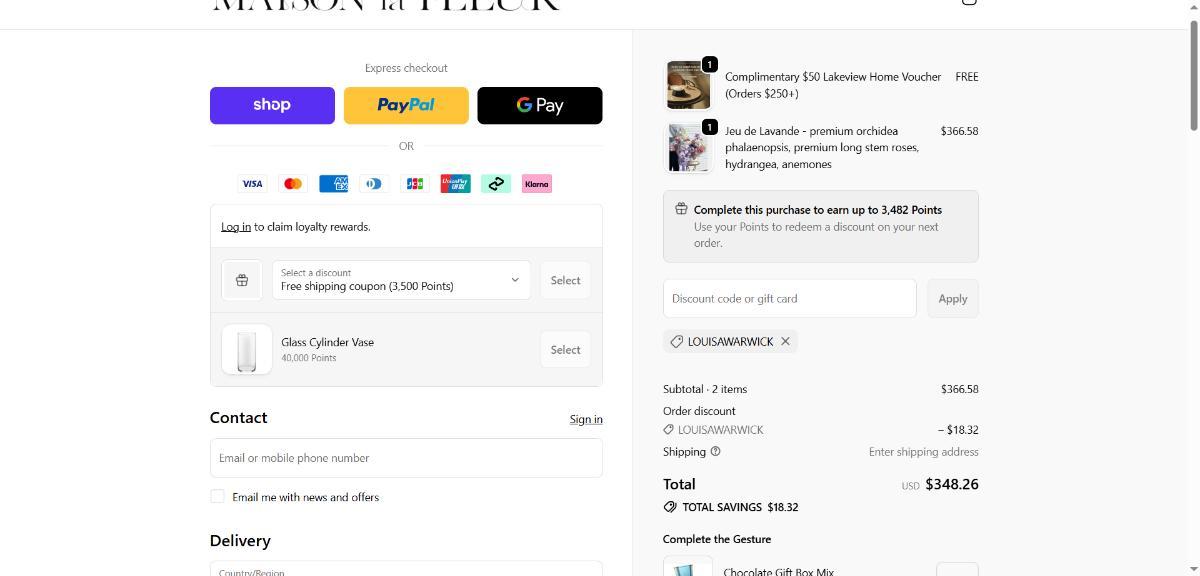Enable Email me with news and offers
Image resolution: width=1200 pixels, height=576 pixels.
(x=217, y=497)
